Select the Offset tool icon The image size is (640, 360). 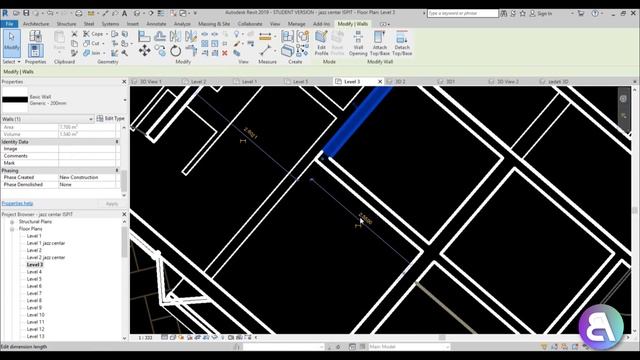coord(160,36)
